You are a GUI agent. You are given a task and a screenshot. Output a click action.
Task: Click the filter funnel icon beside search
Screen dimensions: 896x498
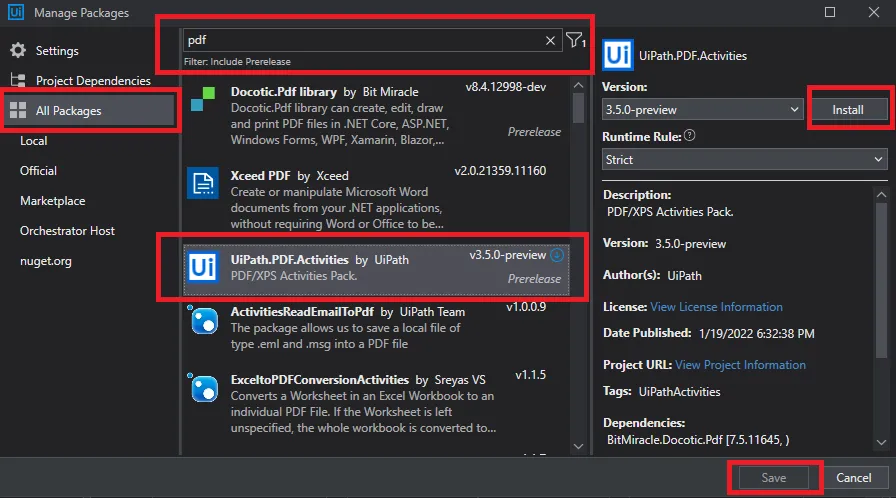[x=574, y=41]
